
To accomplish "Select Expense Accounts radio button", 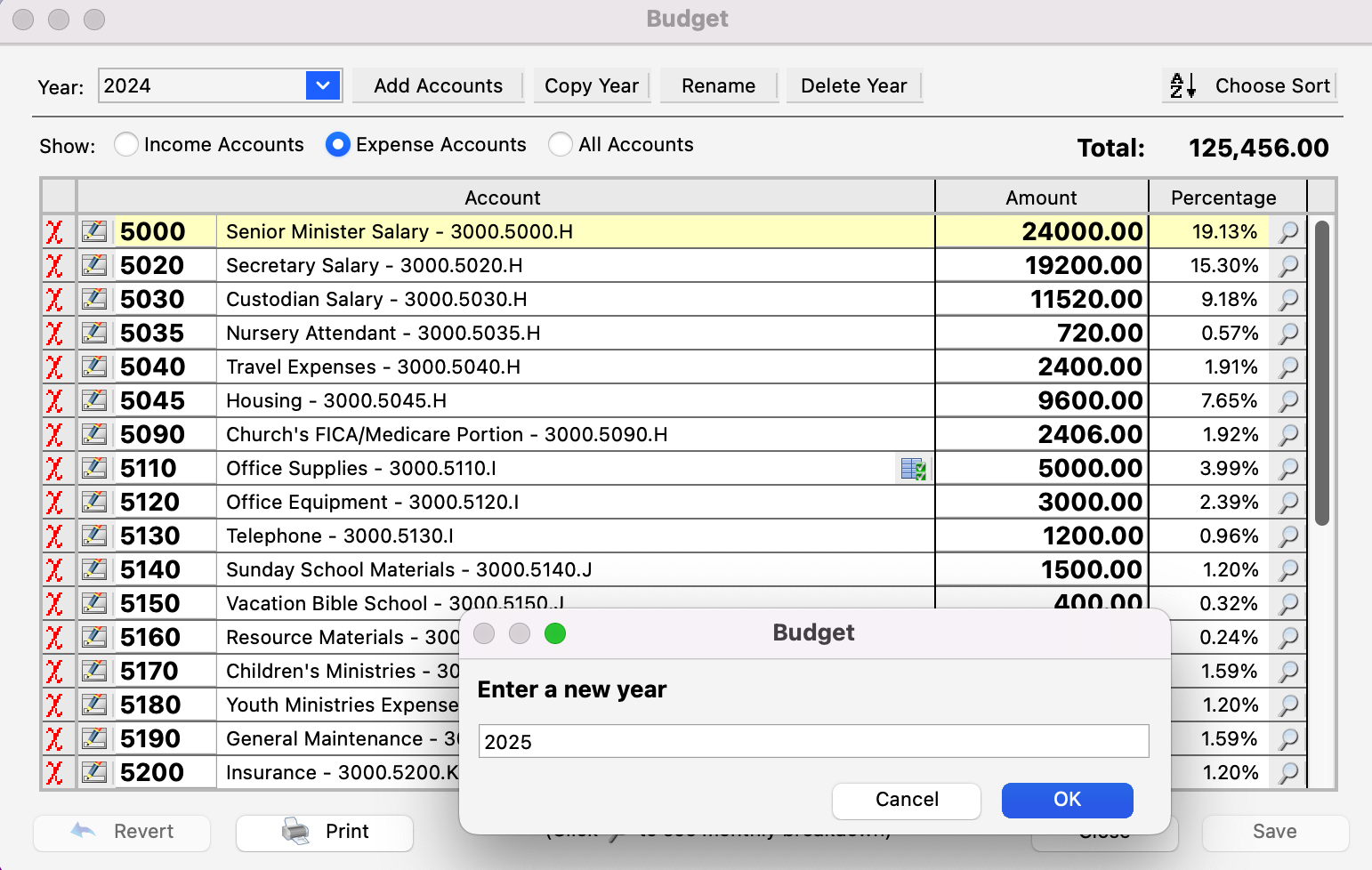I will click(338, 145).
